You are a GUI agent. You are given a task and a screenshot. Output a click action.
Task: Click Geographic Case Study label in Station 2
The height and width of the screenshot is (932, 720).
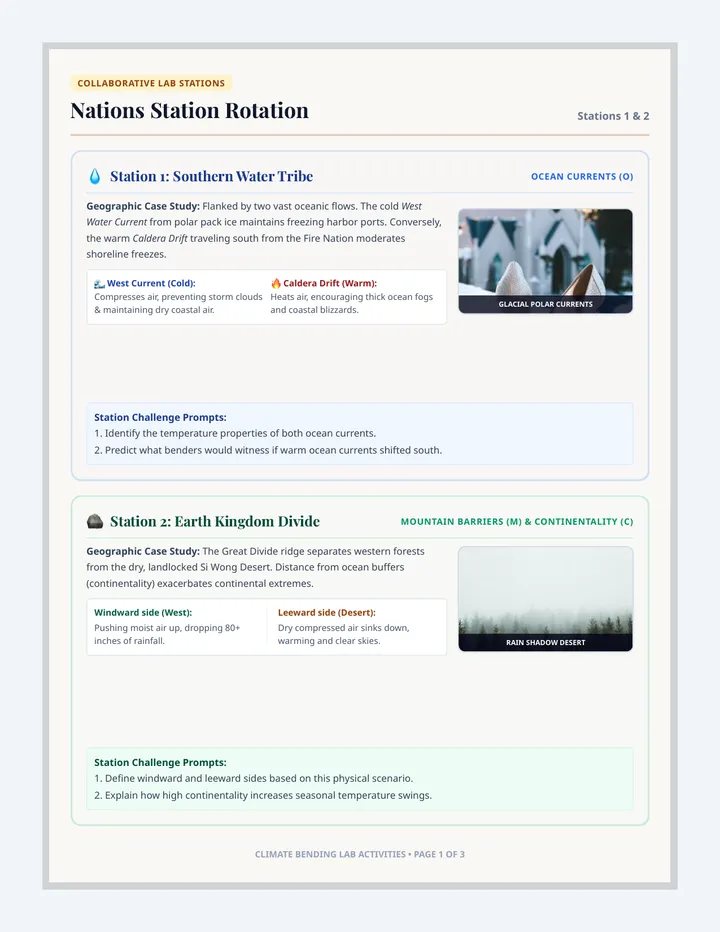(x=143, y=551)
